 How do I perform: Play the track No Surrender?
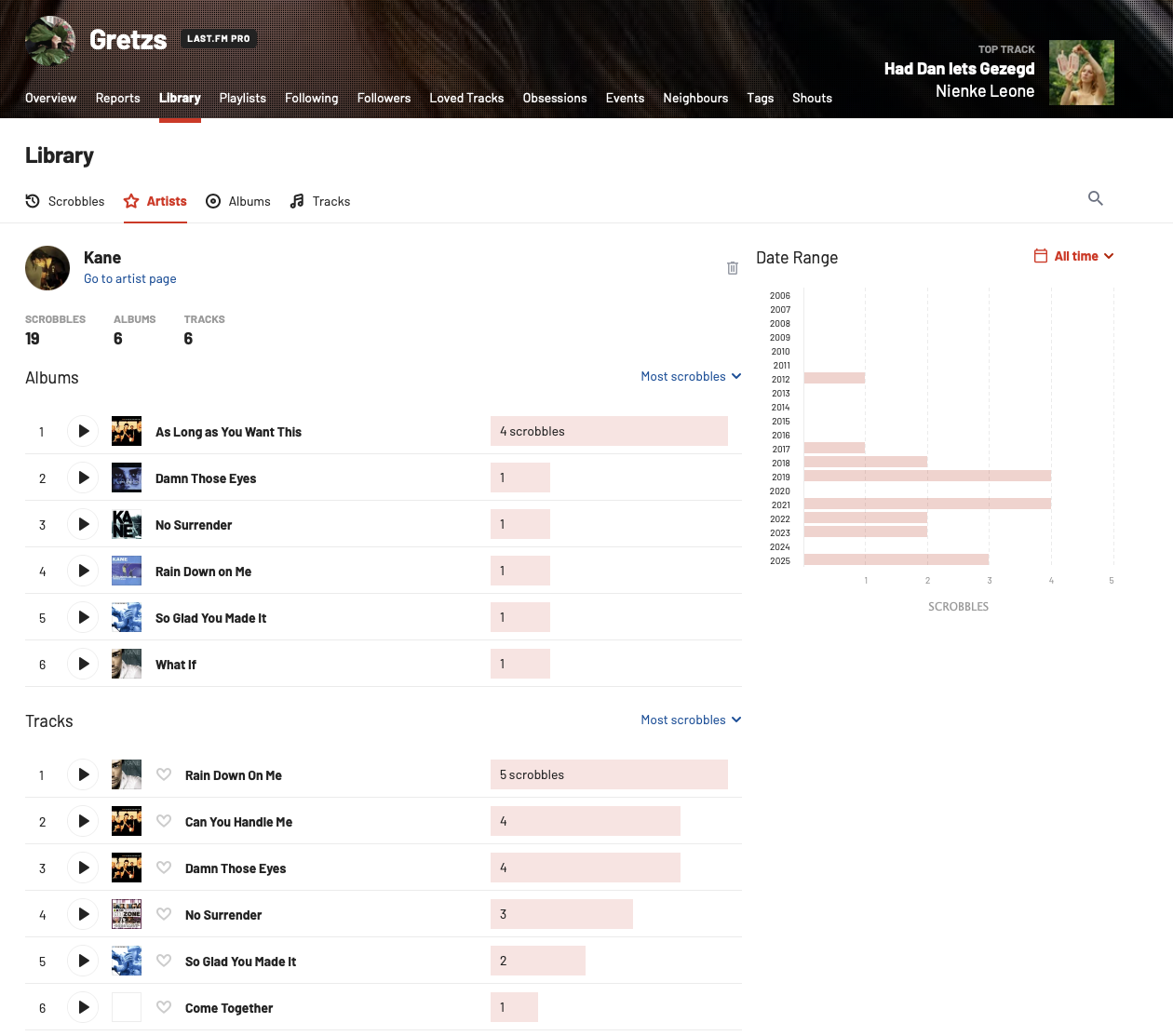[x=83, y=914]
